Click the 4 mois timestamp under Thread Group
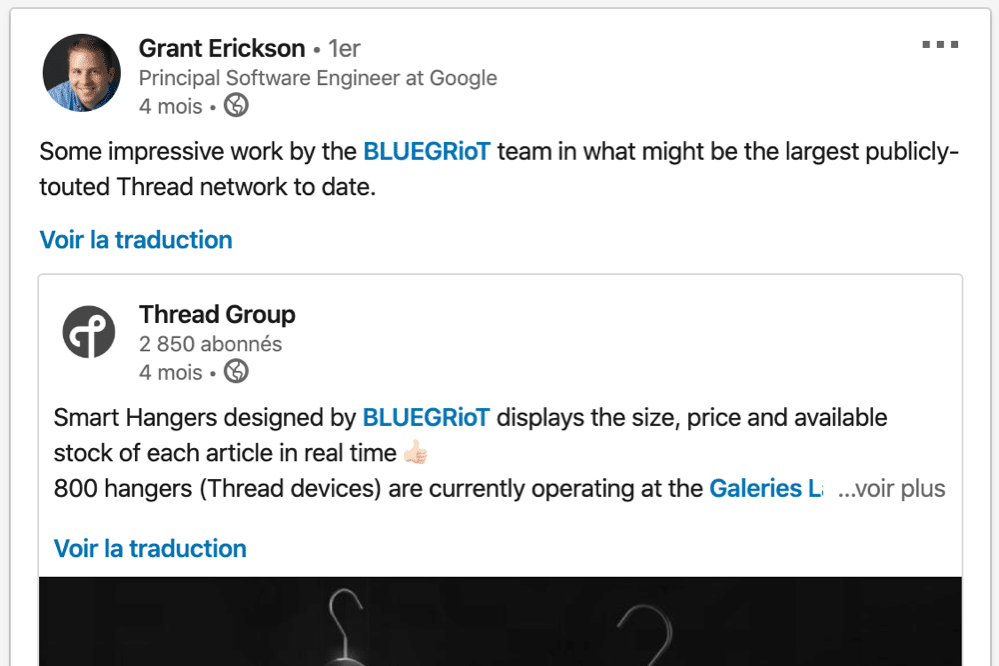The width and height of the screenshot is (999, 666). pos(171,372)
